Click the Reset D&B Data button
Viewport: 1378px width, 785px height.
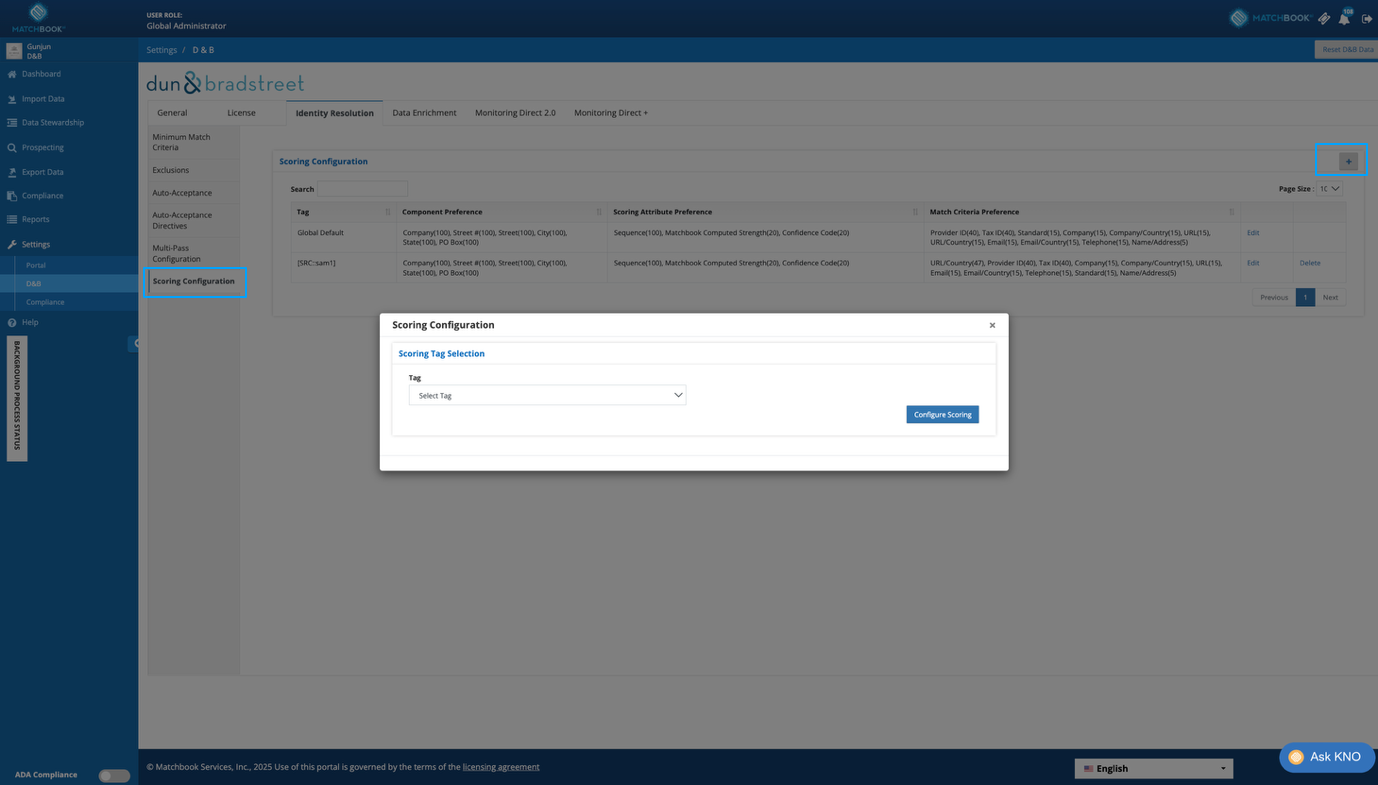pos(1347,49)
